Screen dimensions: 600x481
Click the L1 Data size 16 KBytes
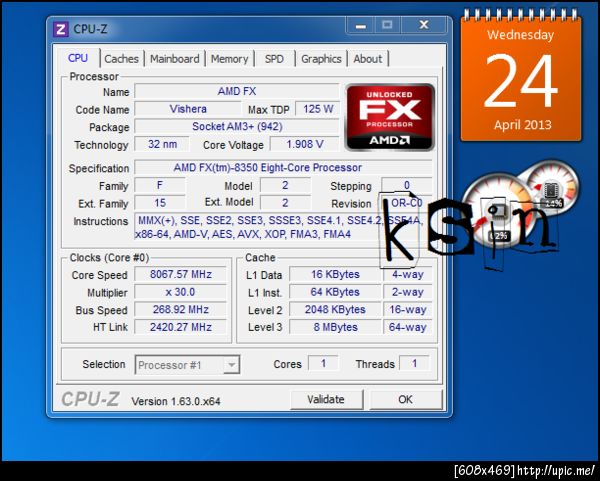pos(335,274)
